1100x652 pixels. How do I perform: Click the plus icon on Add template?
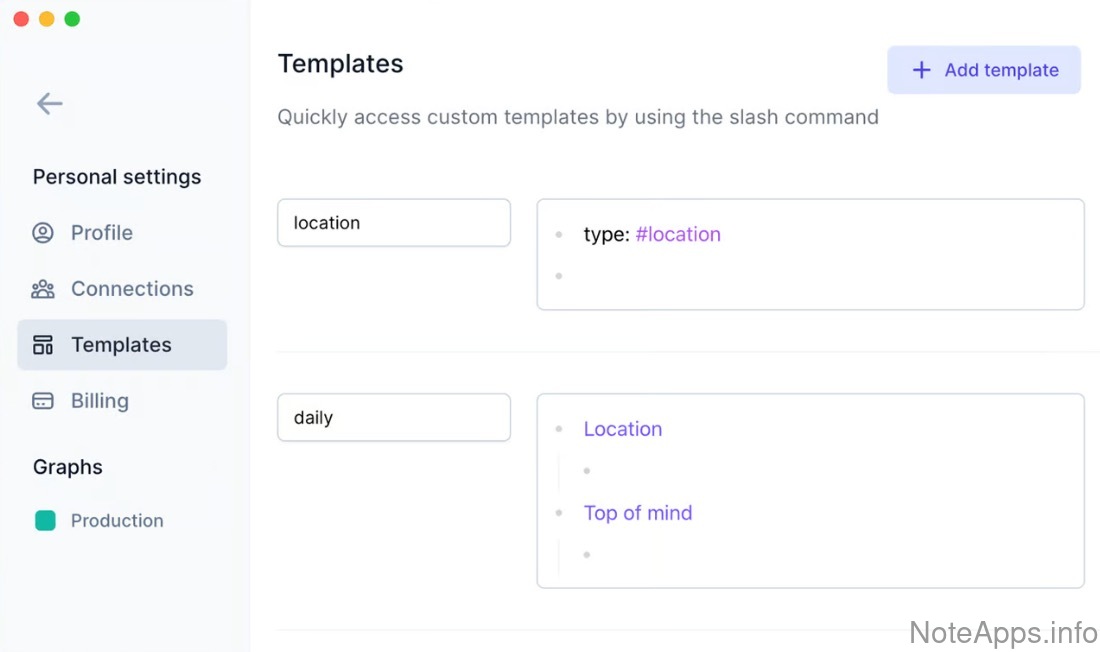tap(921, 70)
